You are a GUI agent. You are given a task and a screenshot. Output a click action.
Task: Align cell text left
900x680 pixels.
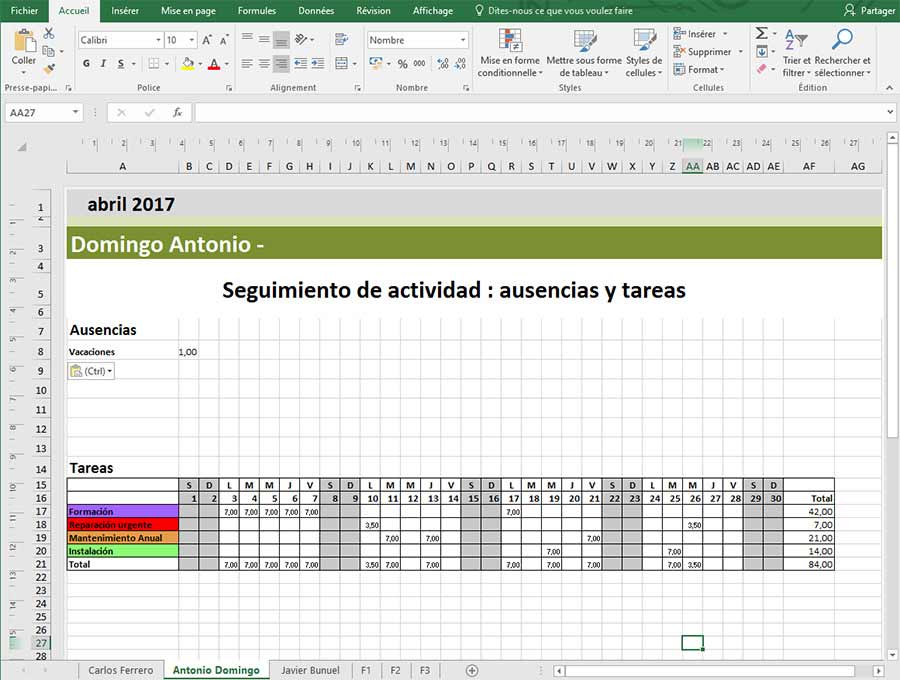click(x=247, y=64)
